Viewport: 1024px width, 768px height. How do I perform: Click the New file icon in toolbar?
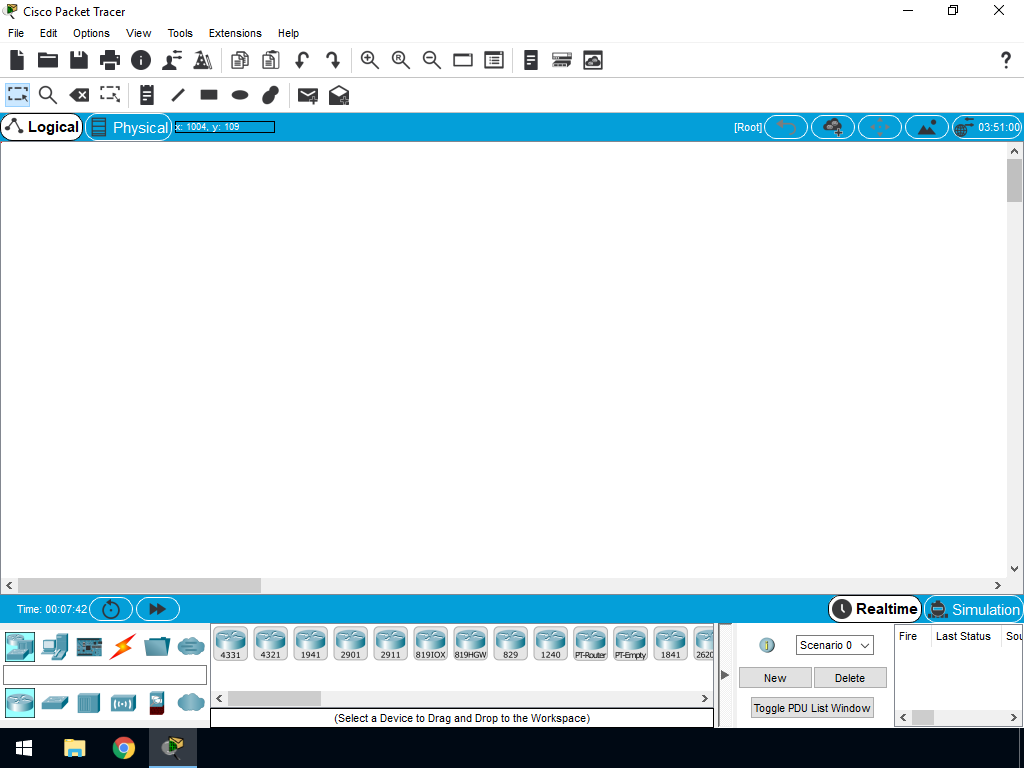17,60
